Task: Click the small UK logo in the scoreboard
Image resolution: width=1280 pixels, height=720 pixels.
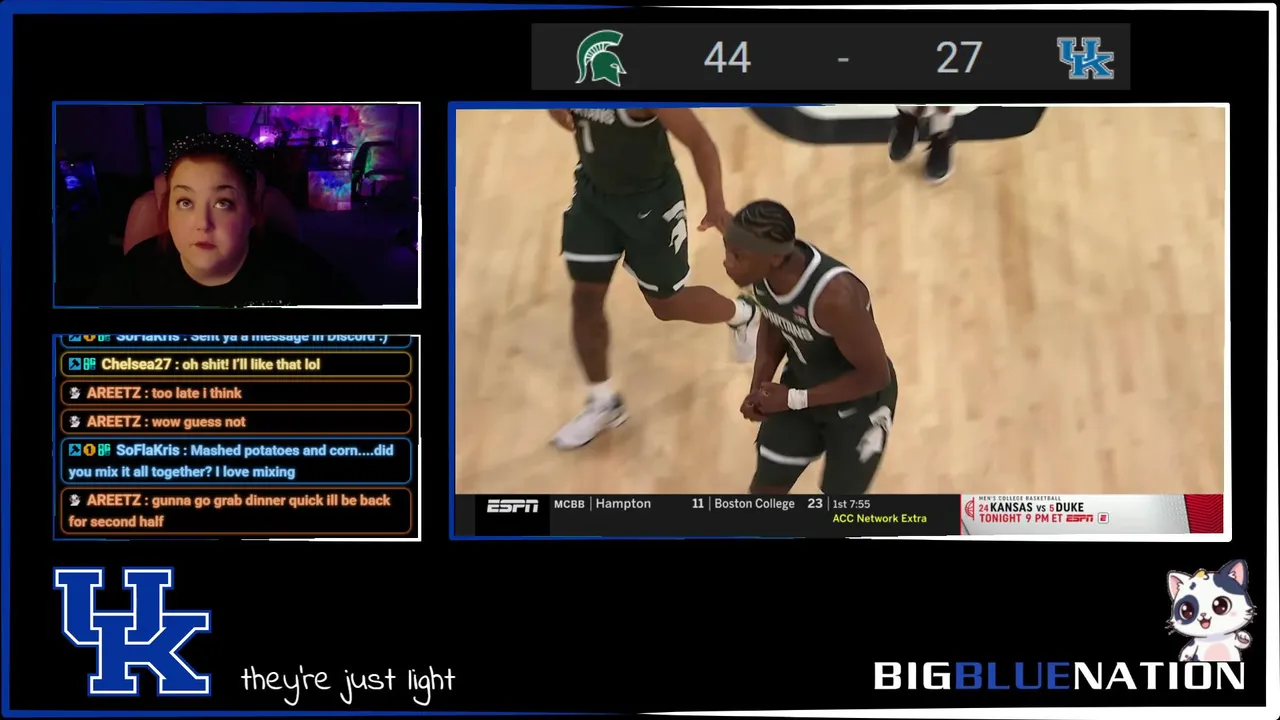Action: [1085, 58]
